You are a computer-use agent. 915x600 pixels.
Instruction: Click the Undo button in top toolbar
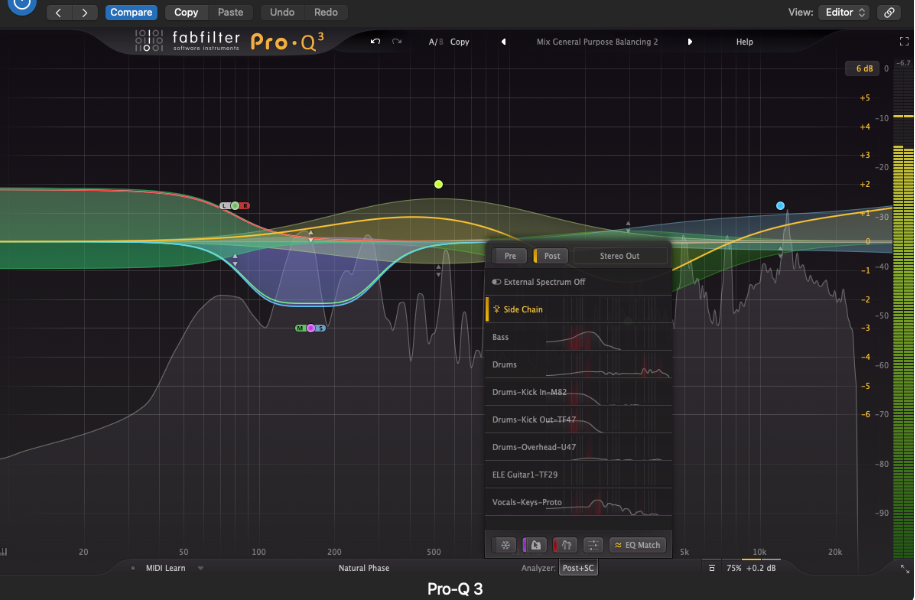tap(282, 12)
